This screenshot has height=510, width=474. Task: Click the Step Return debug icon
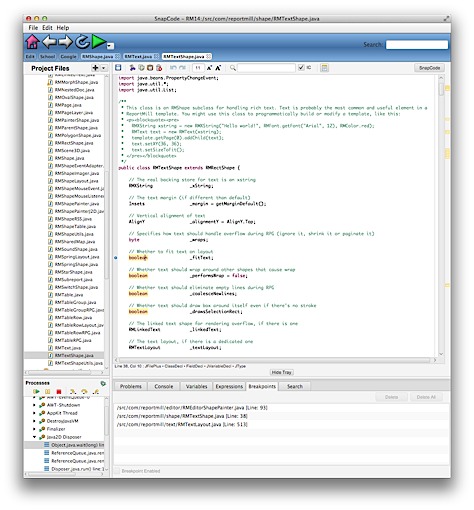96,391
